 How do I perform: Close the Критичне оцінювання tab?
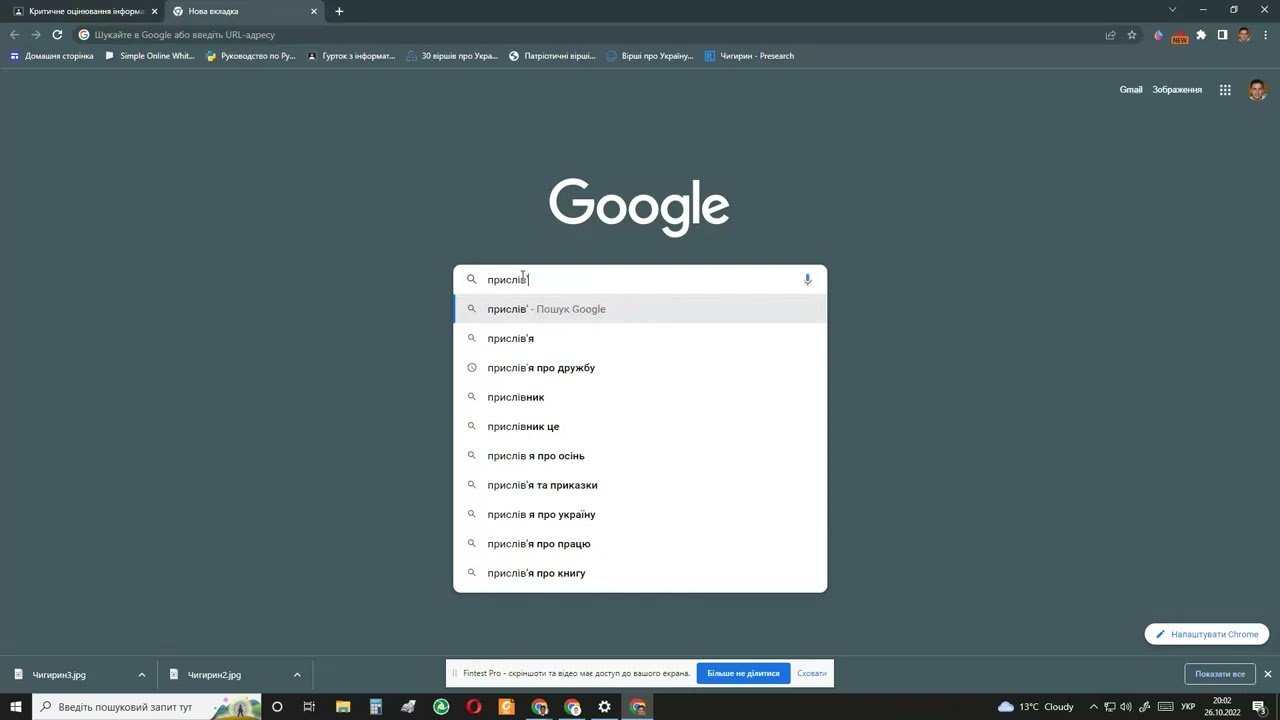(x=154, y=11)
